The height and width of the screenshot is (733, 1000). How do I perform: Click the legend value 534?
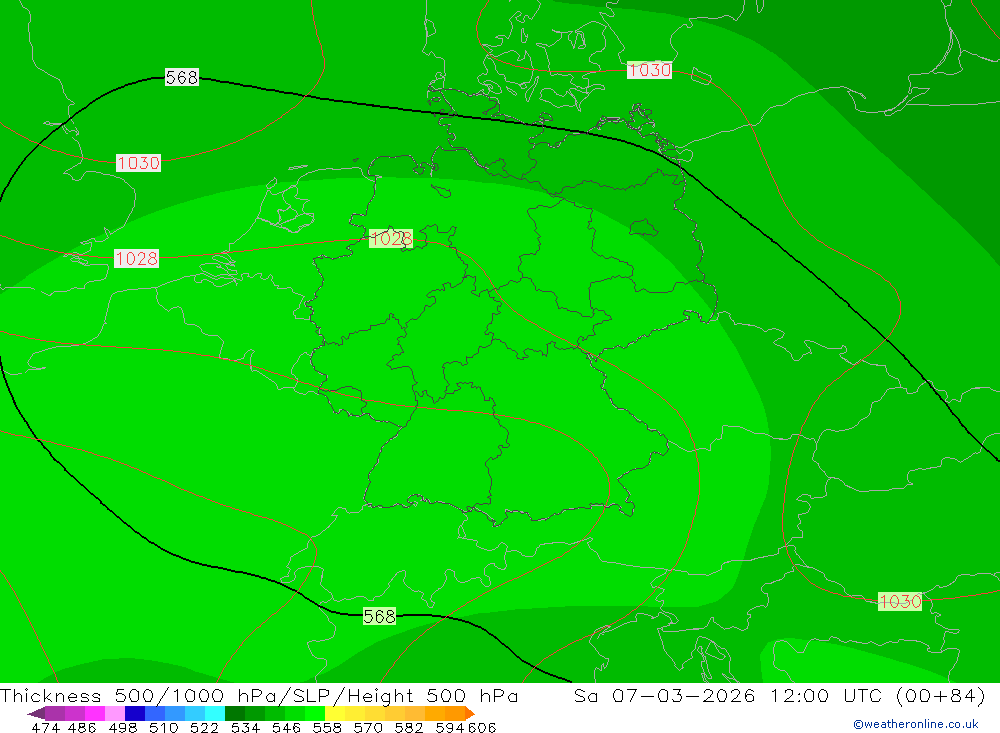pyautogui.click(x=245, y=727)
